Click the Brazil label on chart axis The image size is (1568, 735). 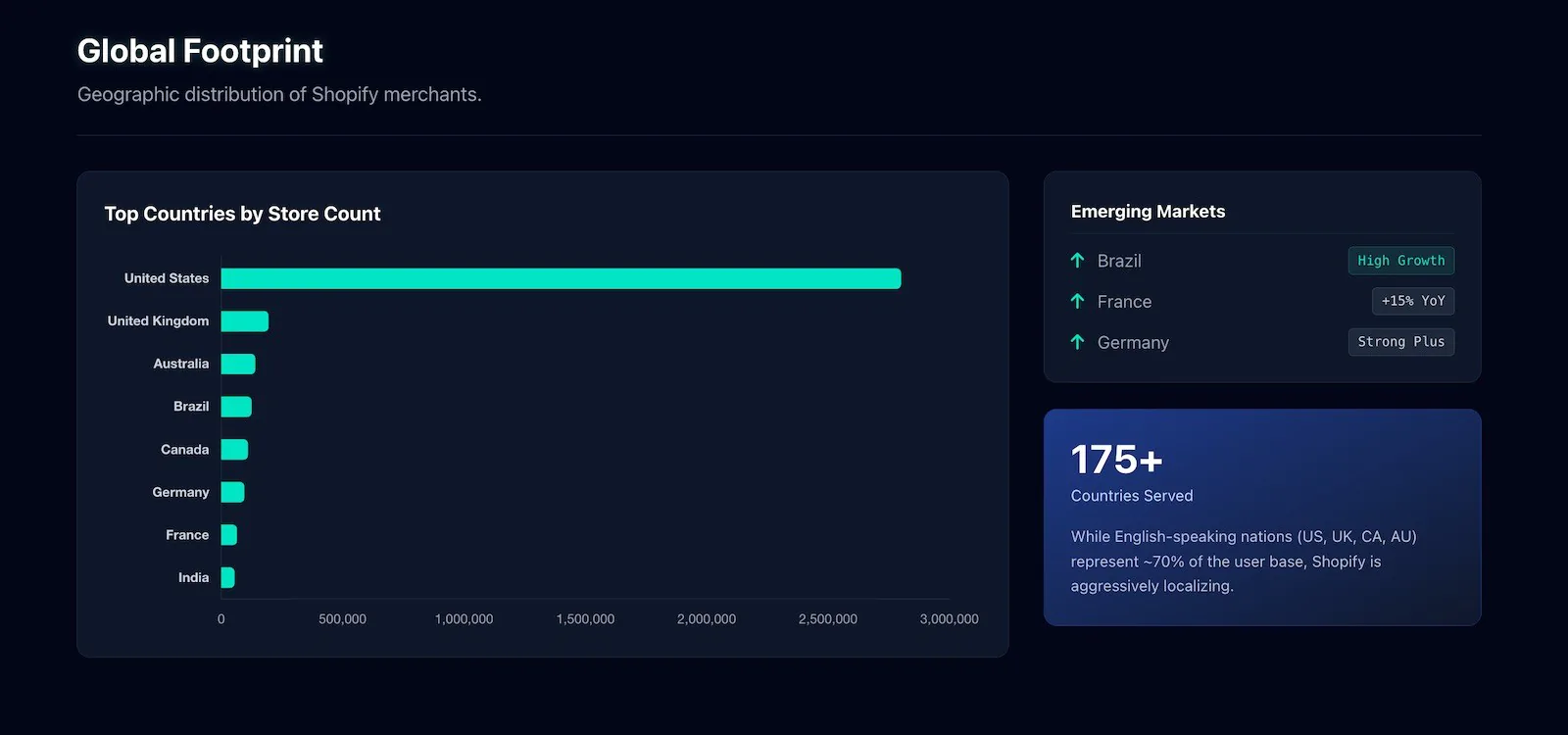[x=191, y=407]
